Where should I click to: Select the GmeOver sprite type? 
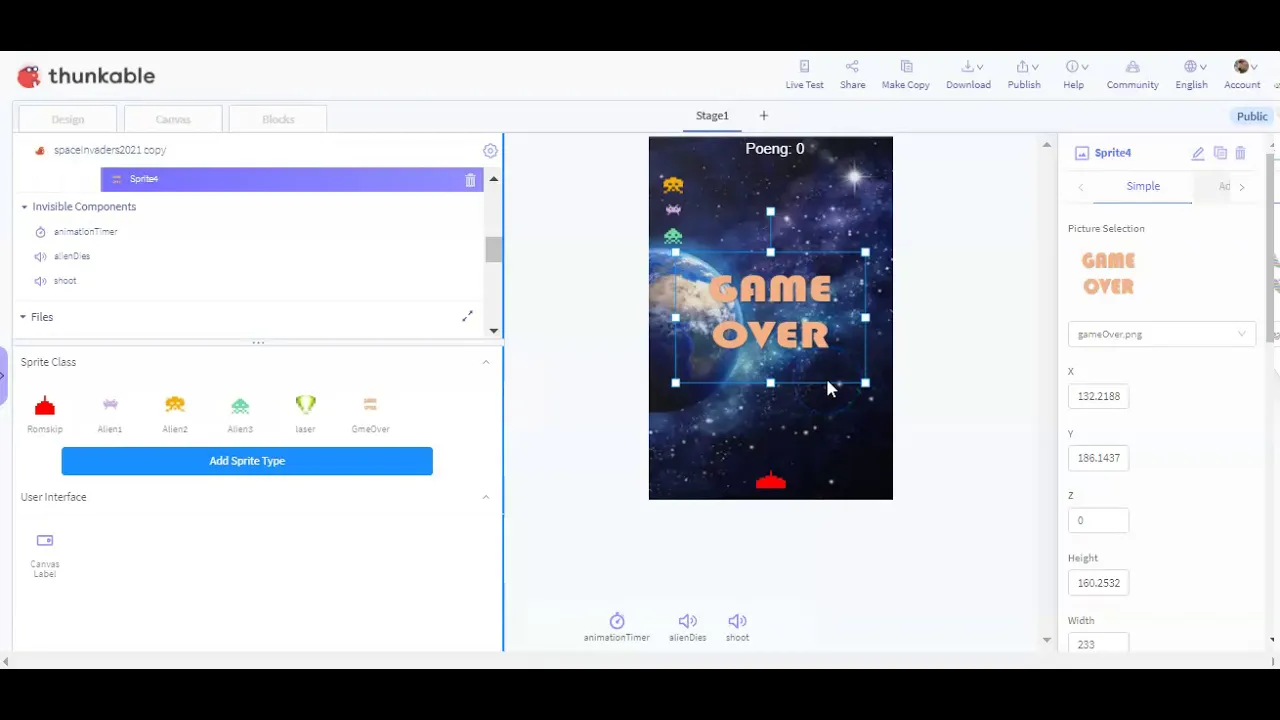[370, 413]
